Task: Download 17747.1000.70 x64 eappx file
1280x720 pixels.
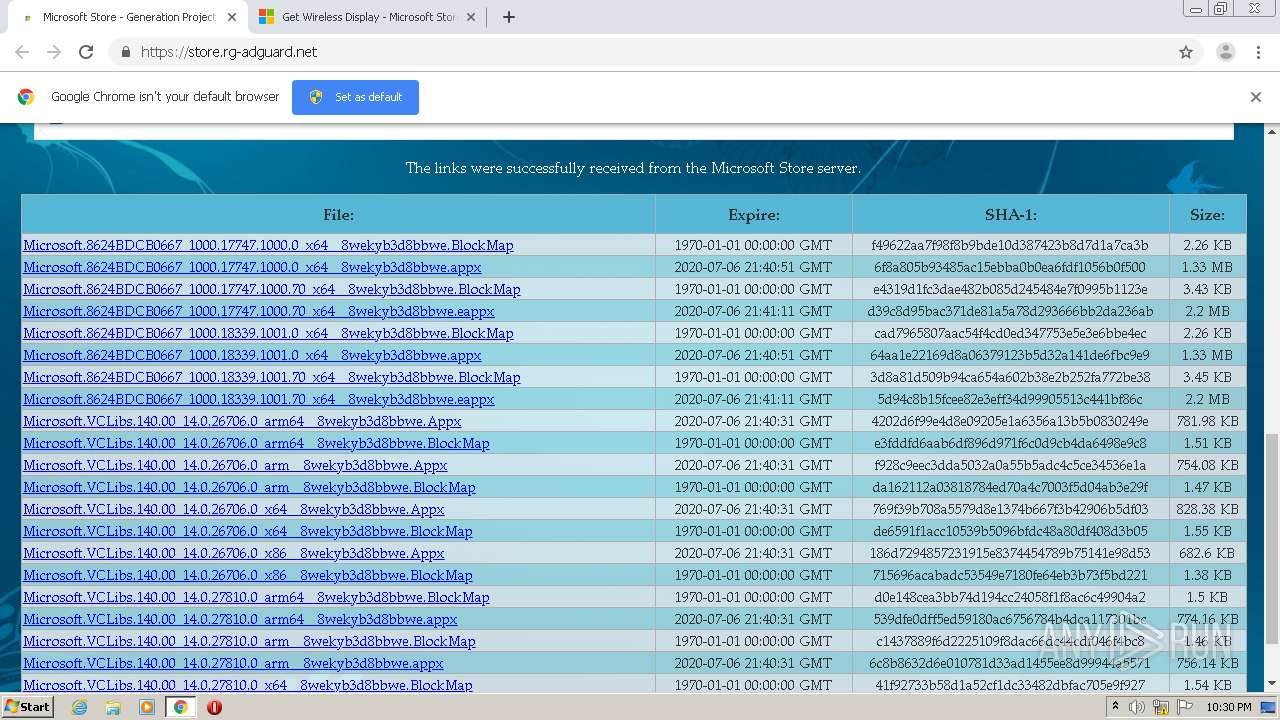Action: click(x=259, y=311)
